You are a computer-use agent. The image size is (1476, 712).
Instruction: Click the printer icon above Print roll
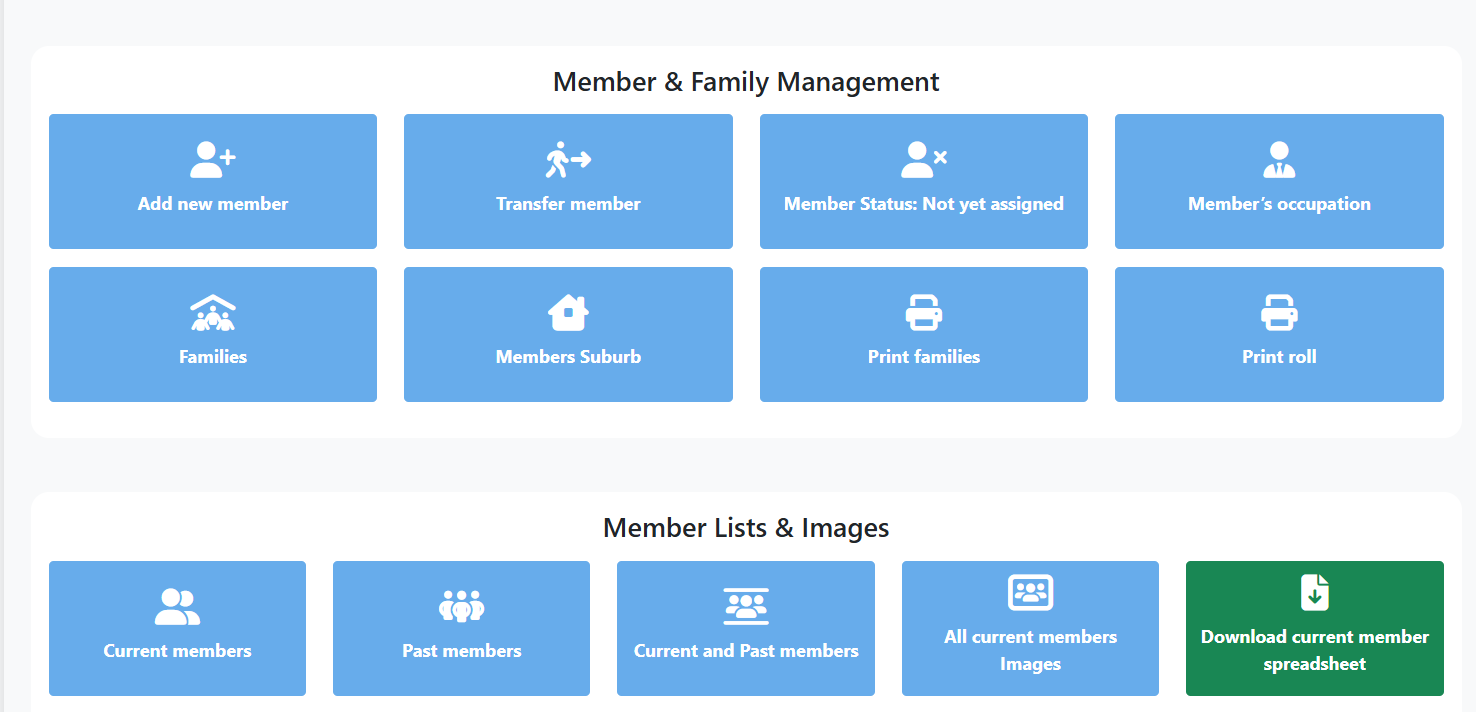coord(1279,312)
